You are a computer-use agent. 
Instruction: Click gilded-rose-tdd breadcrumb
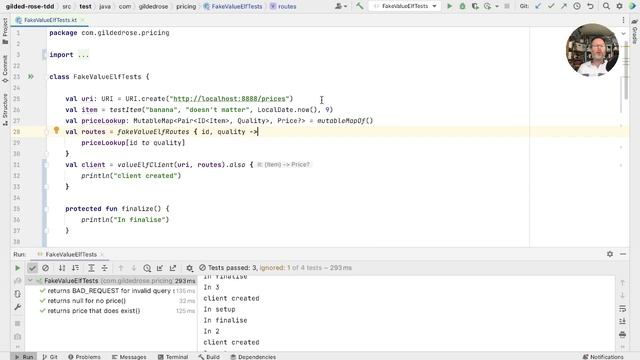pyautogui.click(x=30, y=7)
